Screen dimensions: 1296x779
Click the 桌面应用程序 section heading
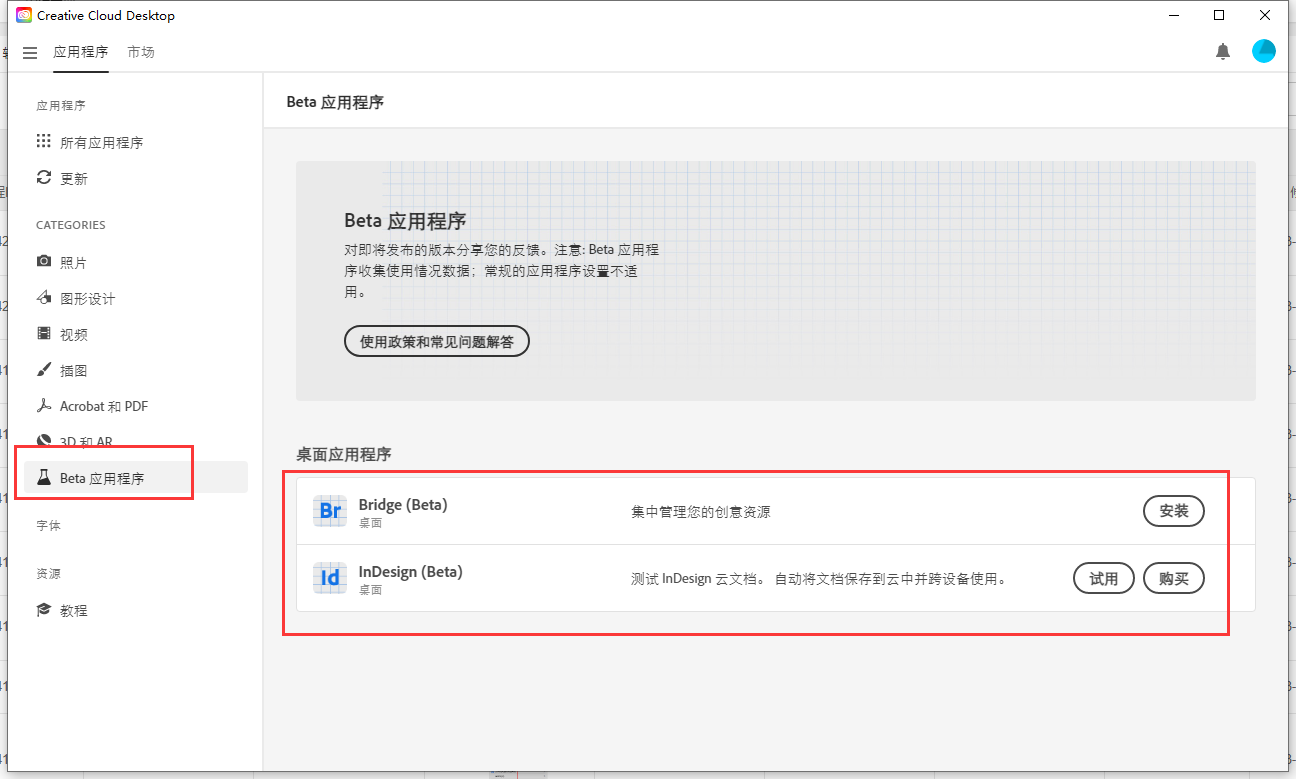click(344, 454)
